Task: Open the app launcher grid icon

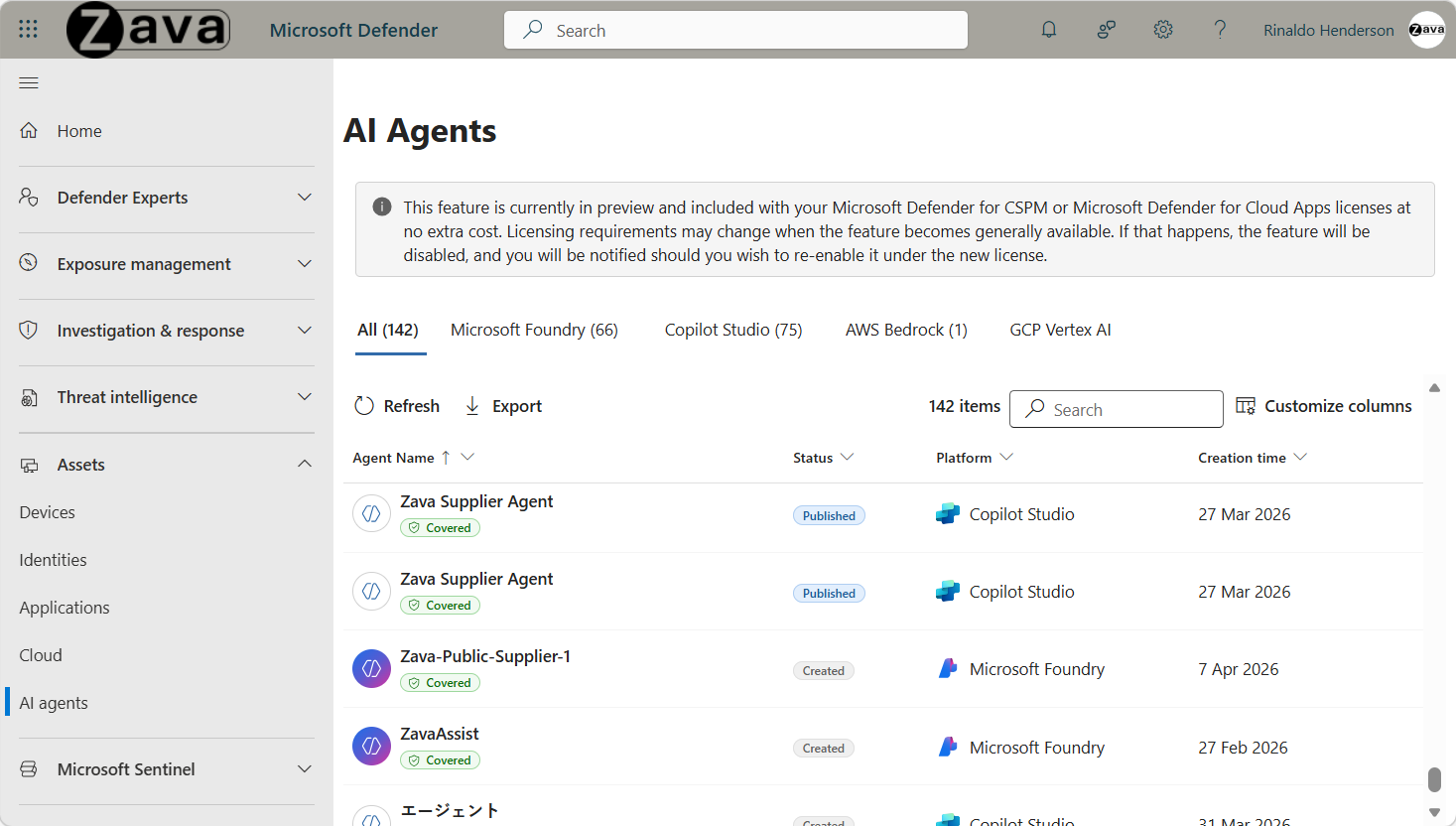Action: [28, 30]
